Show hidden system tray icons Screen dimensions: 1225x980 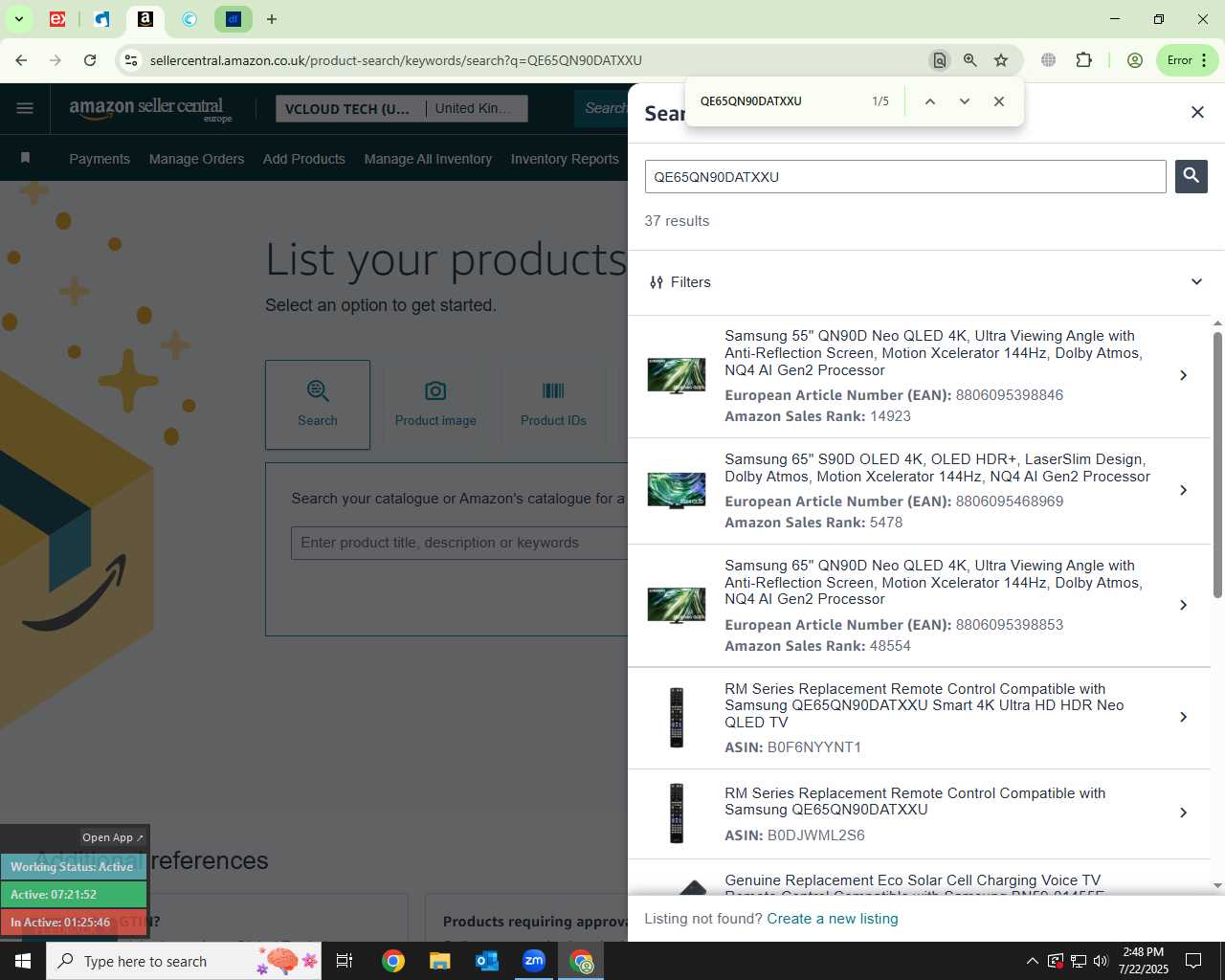(x=1032, y=961)
